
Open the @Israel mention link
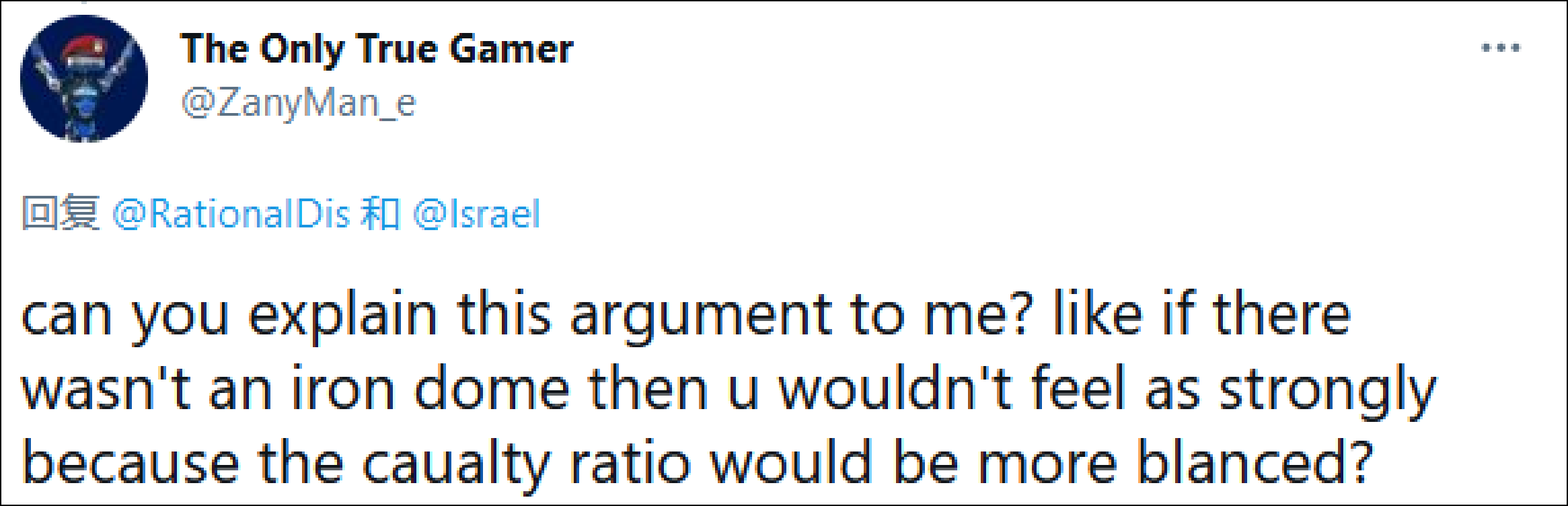point(477,215)
